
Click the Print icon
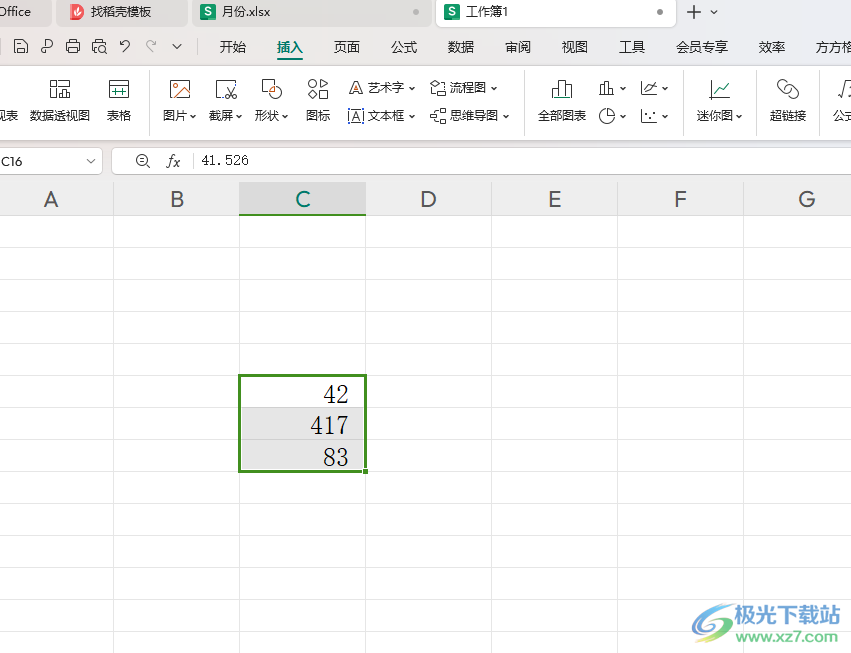(x=73, y=47)
